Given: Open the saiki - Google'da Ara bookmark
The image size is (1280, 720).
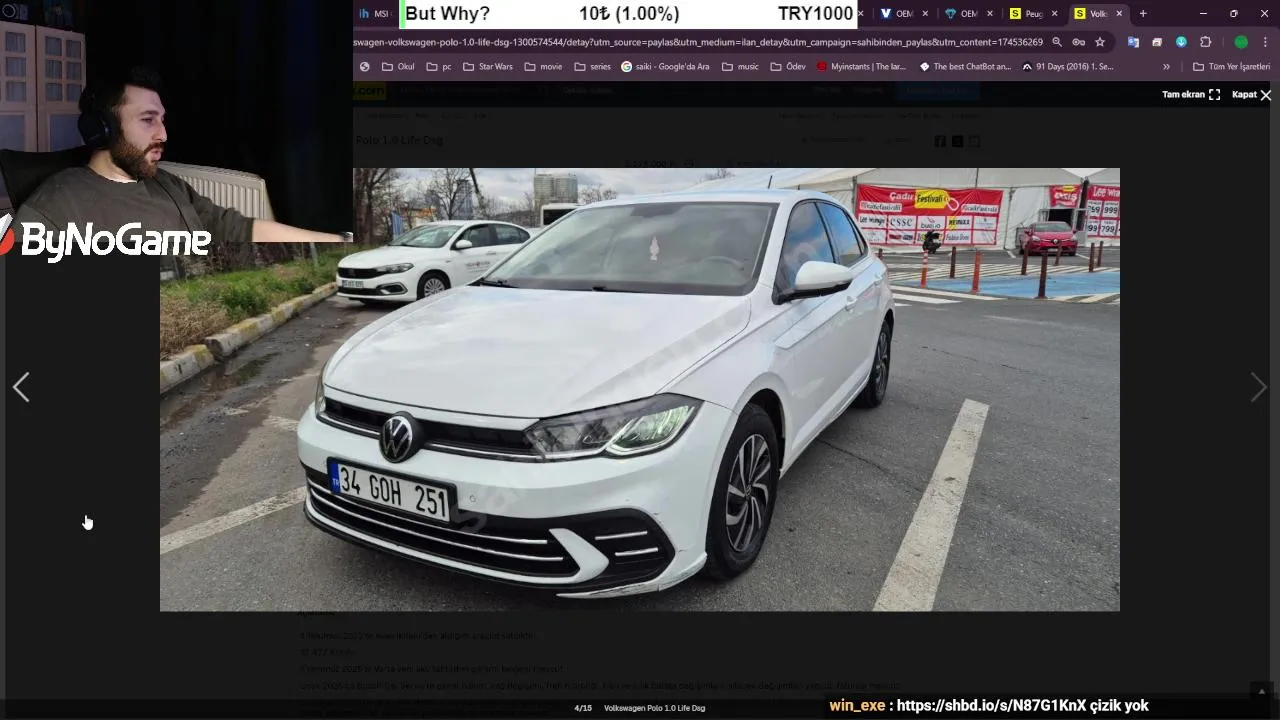Looking at the screenshot, I should (x=665, y=67).
